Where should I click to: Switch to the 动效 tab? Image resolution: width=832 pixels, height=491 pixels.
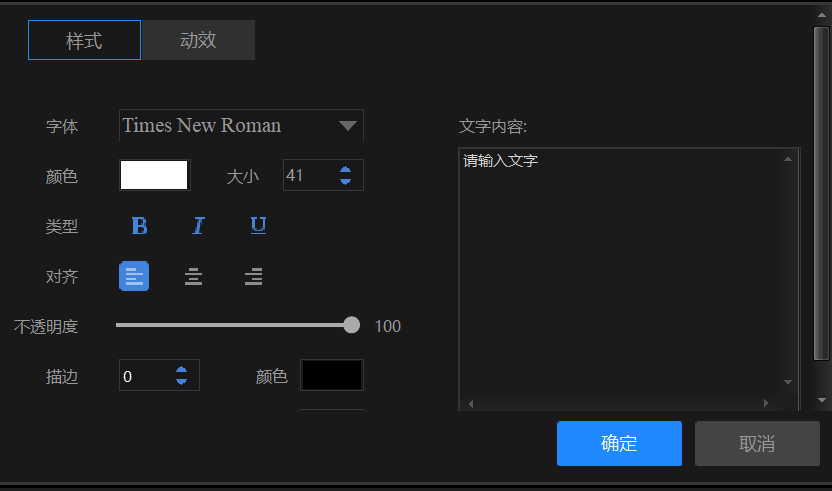[198, 41]
